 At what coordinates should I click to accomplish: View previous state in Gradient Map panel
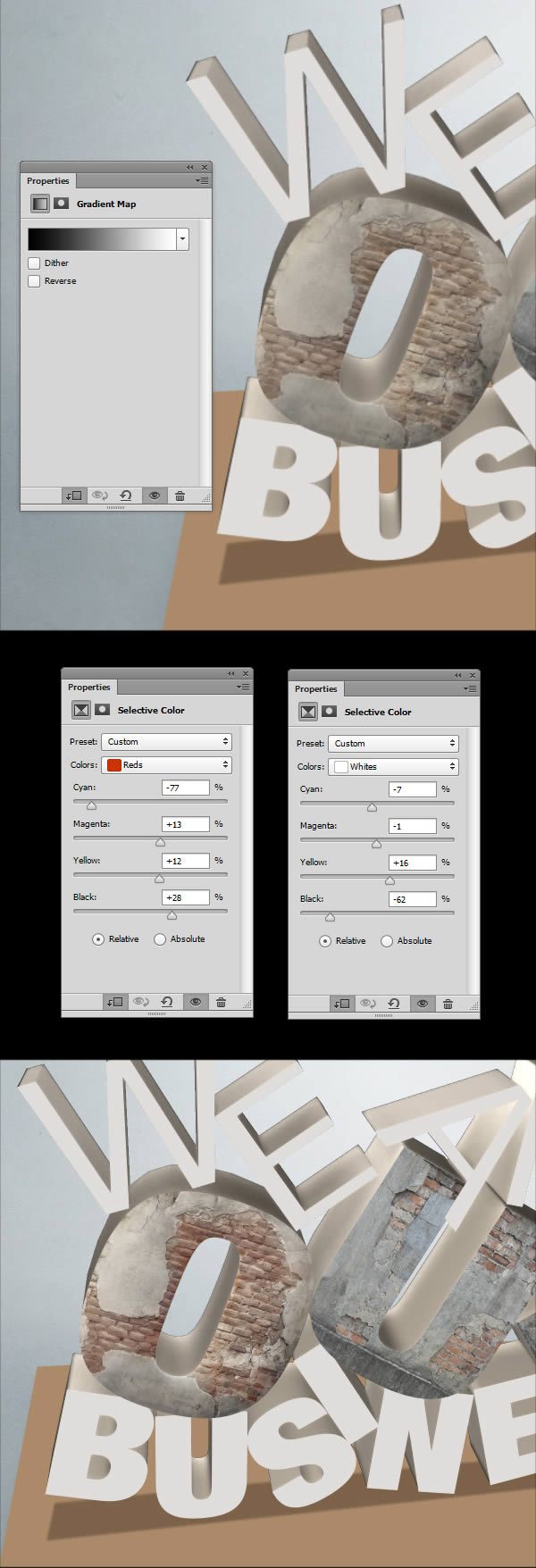tap(100, 496)
